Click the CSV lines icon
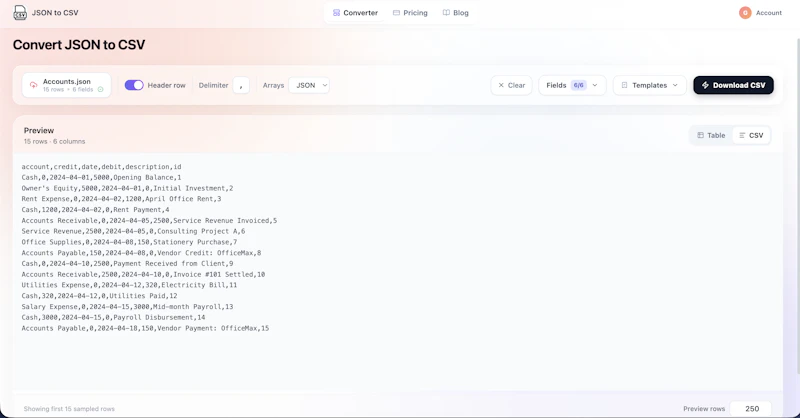 click(x=742, y=135)
